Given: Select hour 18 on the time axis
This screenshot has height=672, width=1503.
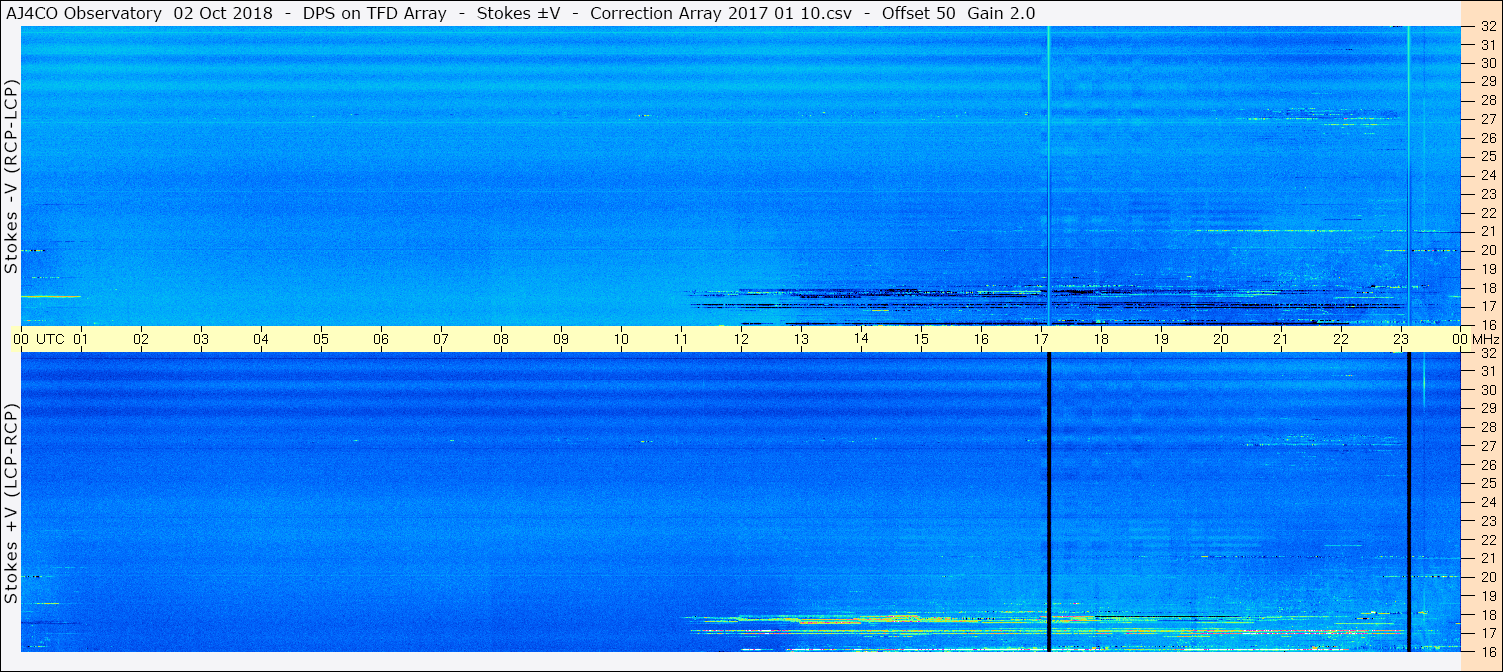Looking at the screenshot, I should point(1101,339).
